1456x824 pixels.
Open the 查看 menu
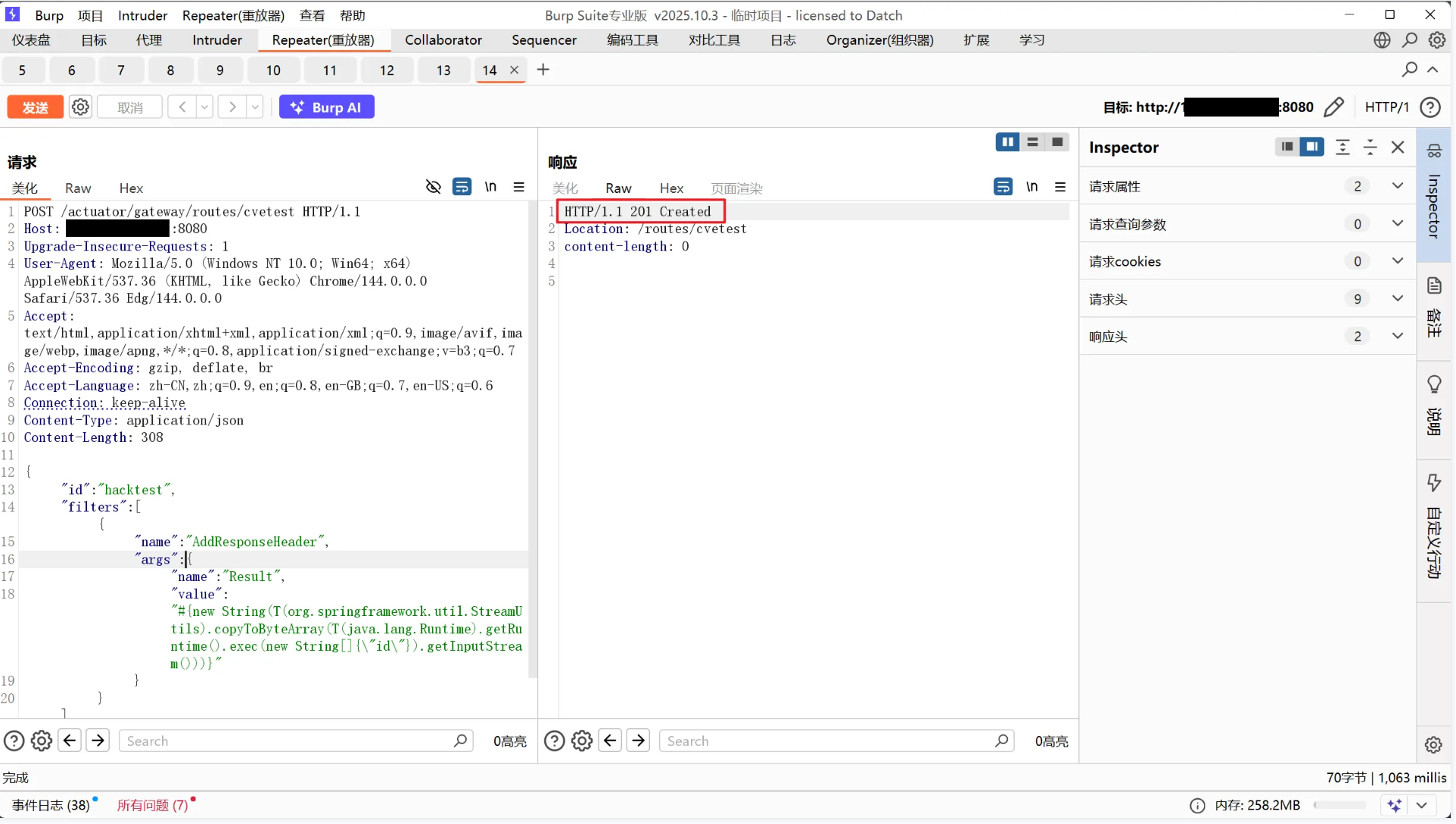312,15
